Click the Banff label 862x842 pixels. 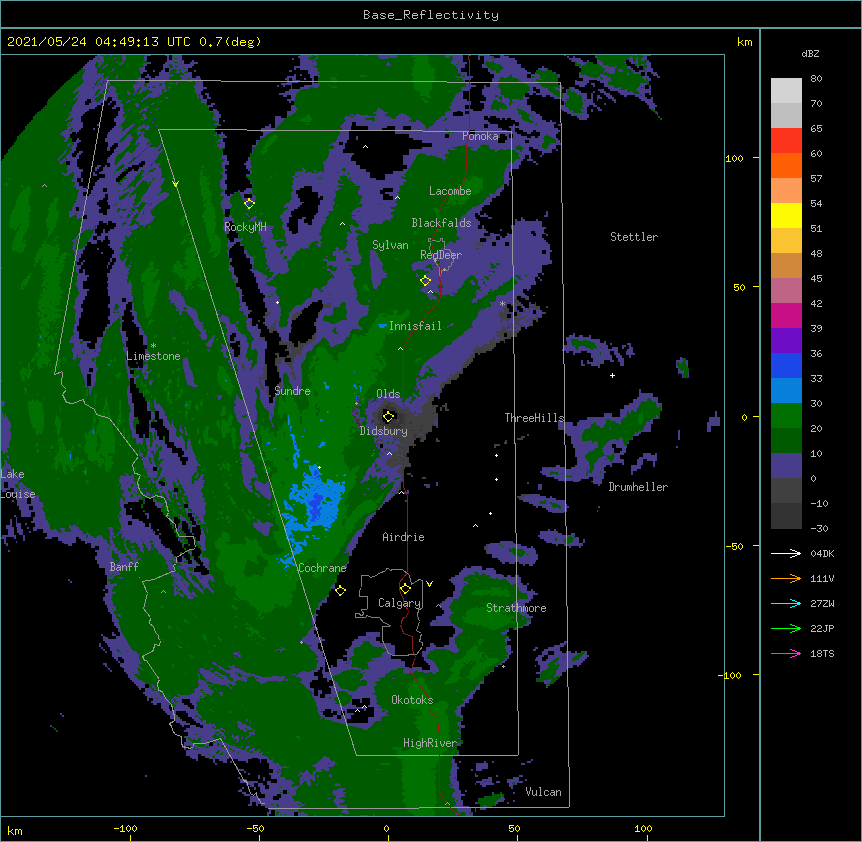(x=124, y=567)
